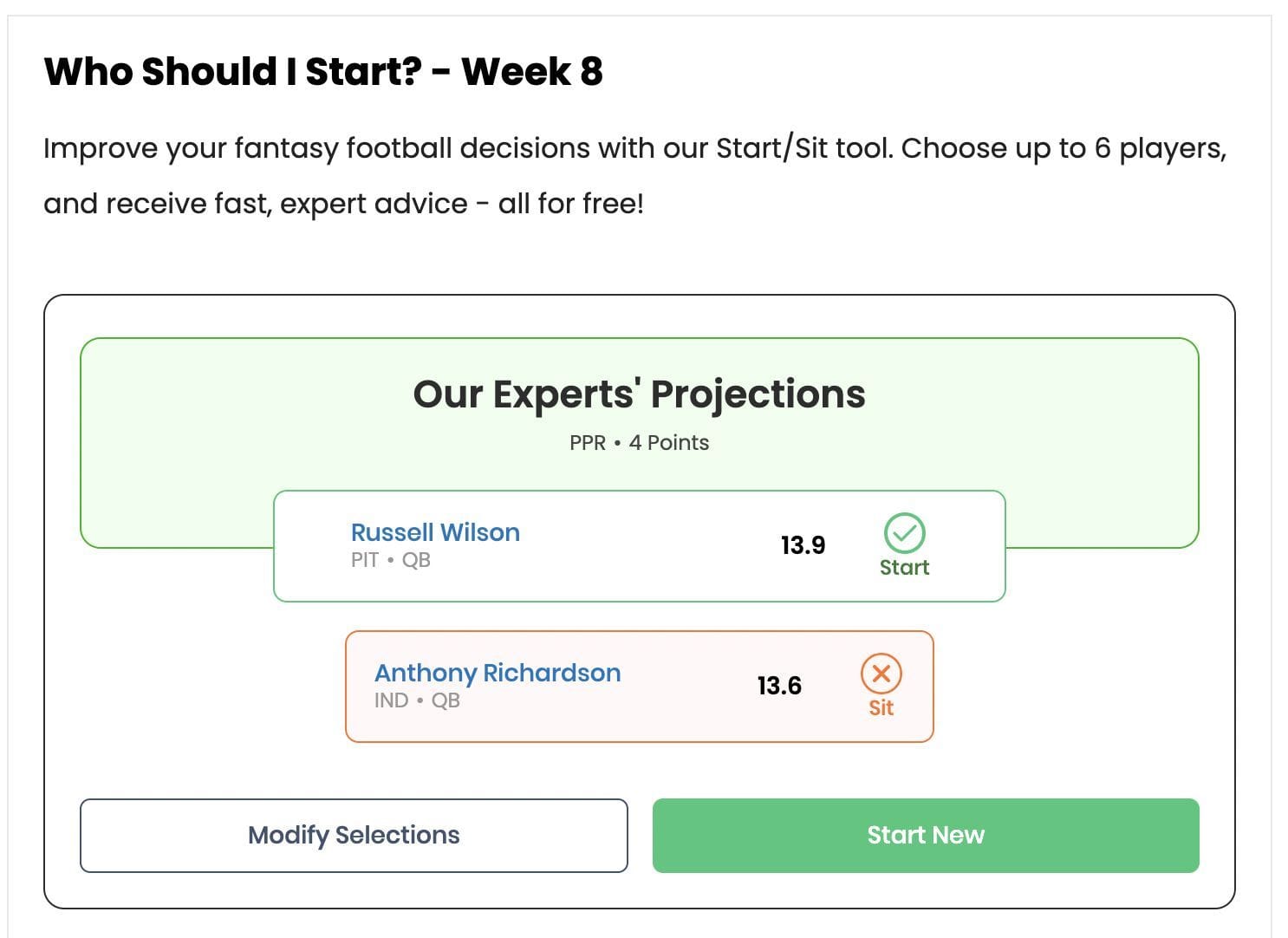The image size is (1288, 938).
Task: Toggle Anthony Richardson's recommendation status
Action: [x=881, y=674]
